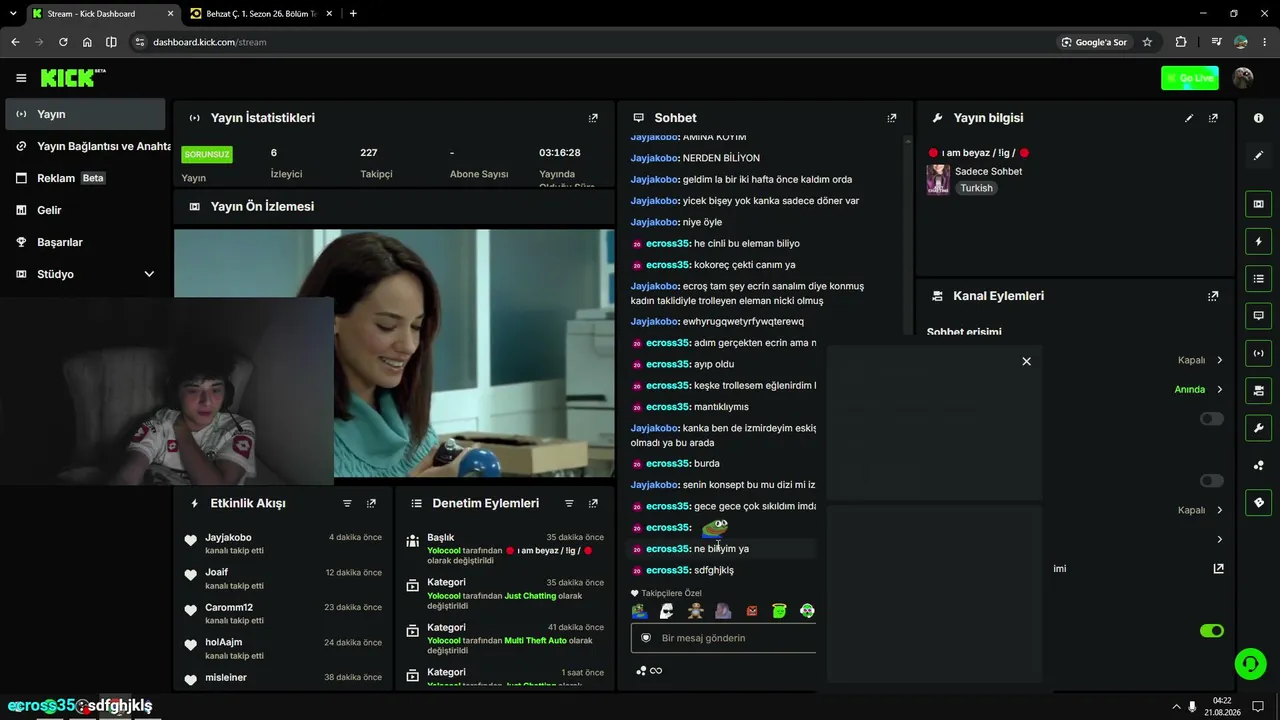Pick the green halo emote
The height and width of the screenshot is (720, 1280).
[780, 611]
